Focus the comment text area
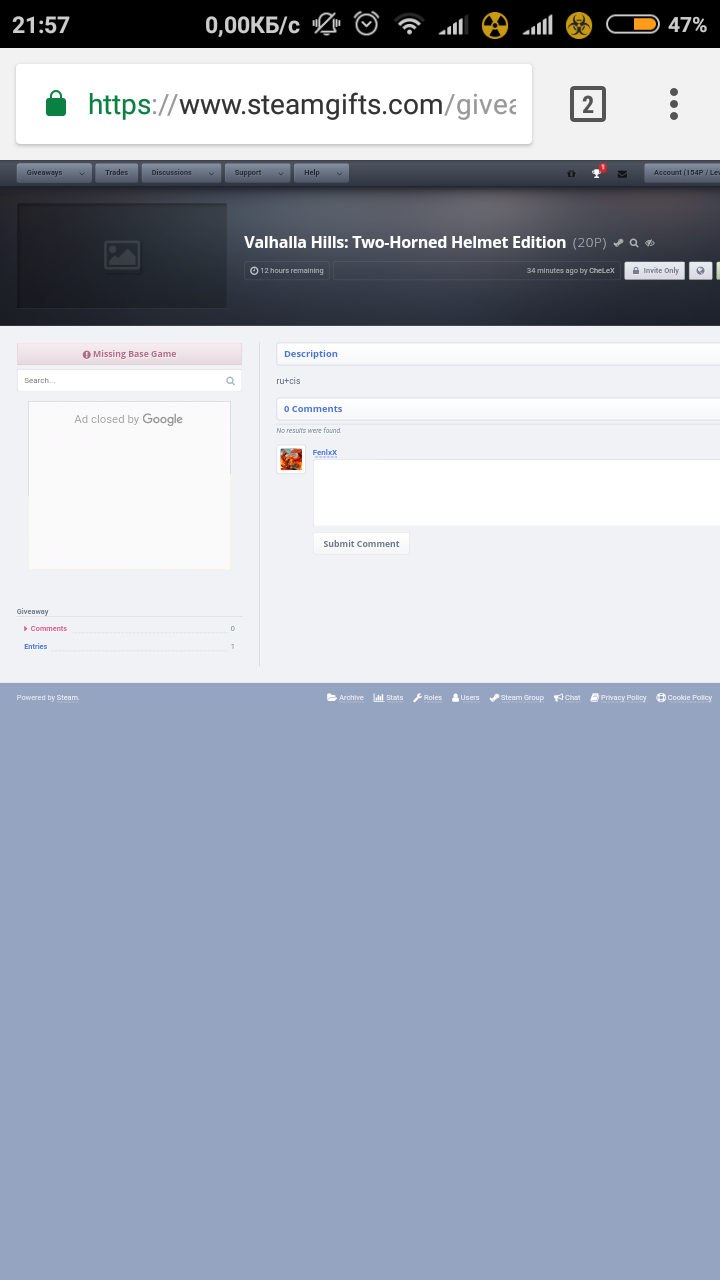Image resolution: width=720 pixels, height=1280 pixels. pos(516,493)
